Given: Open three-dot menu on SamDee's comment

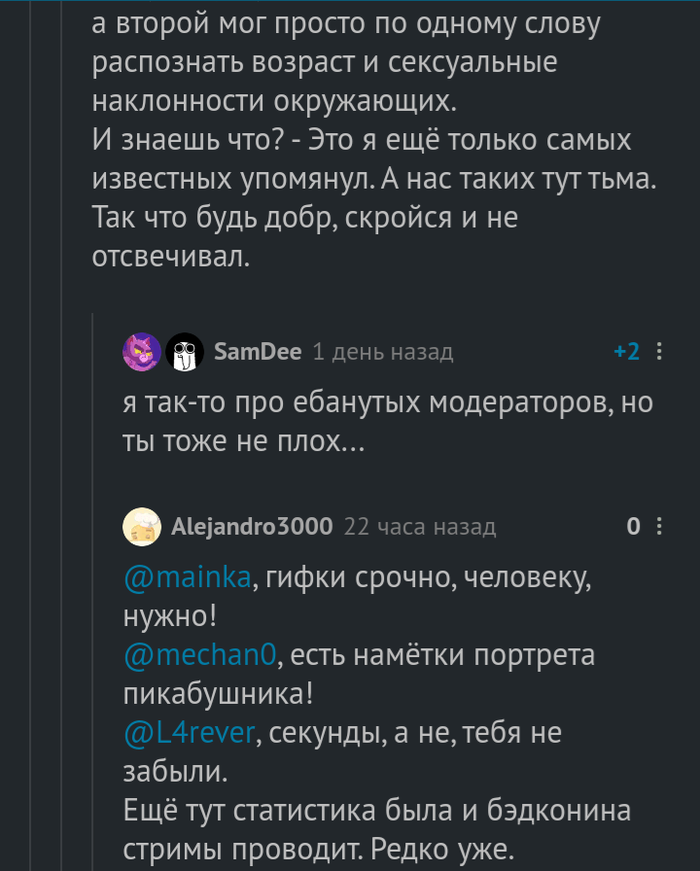Looking at the screenshot, I should coord(658,351).
